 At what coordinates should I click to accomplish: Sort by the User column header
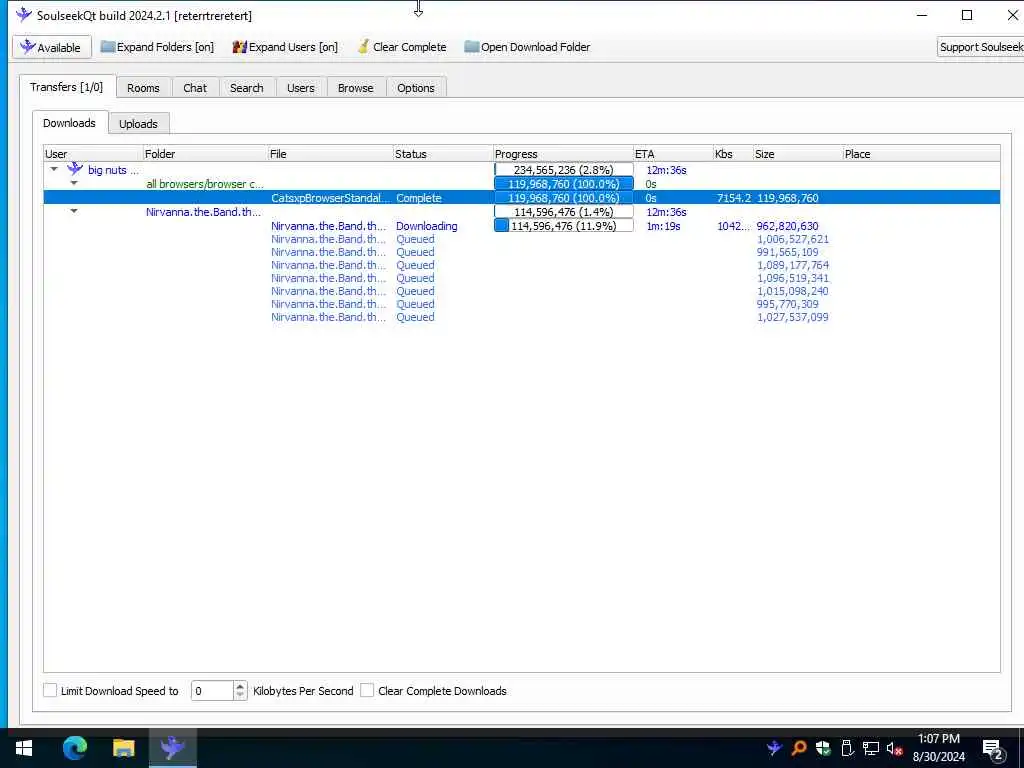[x=93, y=154]
